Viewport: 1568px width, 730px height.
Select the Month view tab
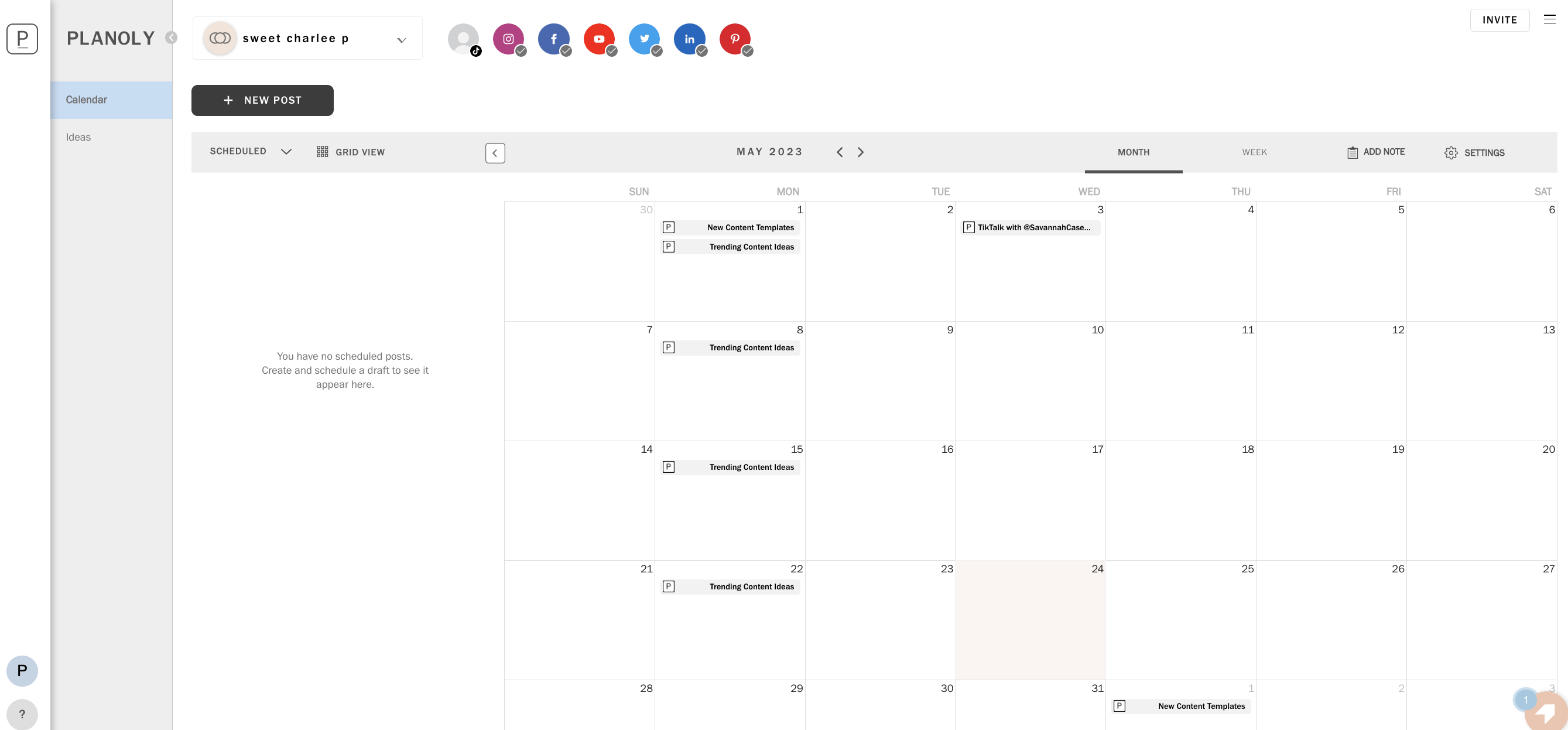click(x=1133, y=152)
